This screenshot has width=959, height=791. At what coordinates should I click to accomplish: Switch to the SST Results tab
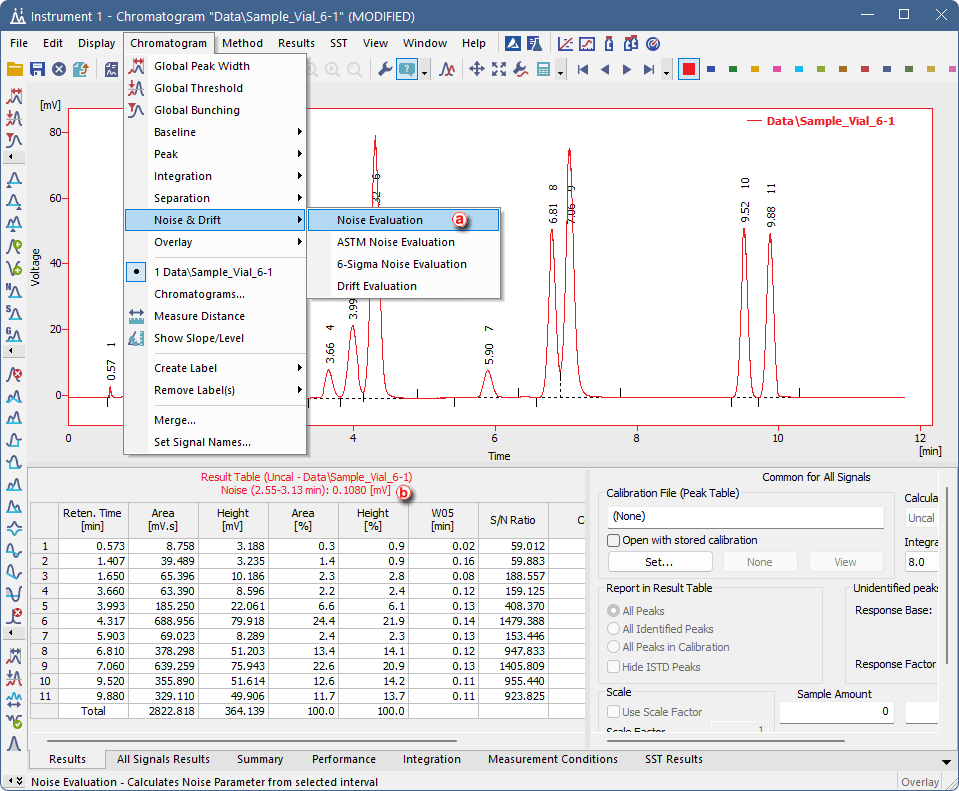pyautogui.click(x=673, y=759)
